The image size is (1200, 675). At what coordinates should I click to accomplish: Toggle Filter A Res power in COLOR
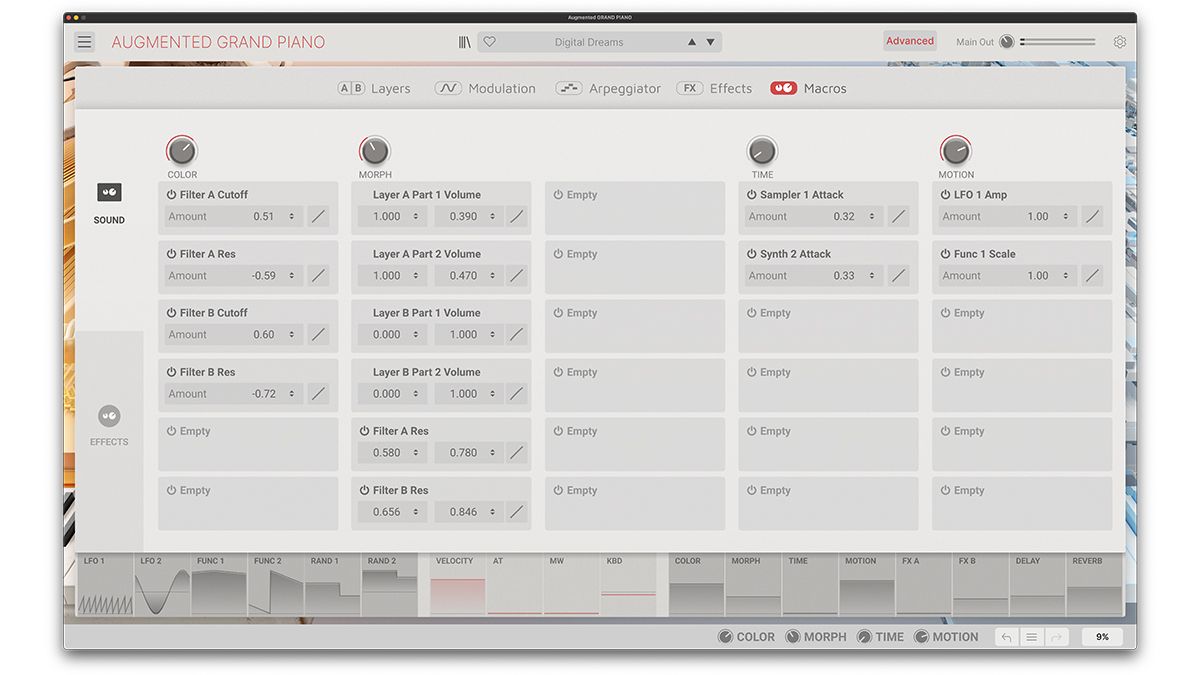pyautogui.click(x=172, y=254)
